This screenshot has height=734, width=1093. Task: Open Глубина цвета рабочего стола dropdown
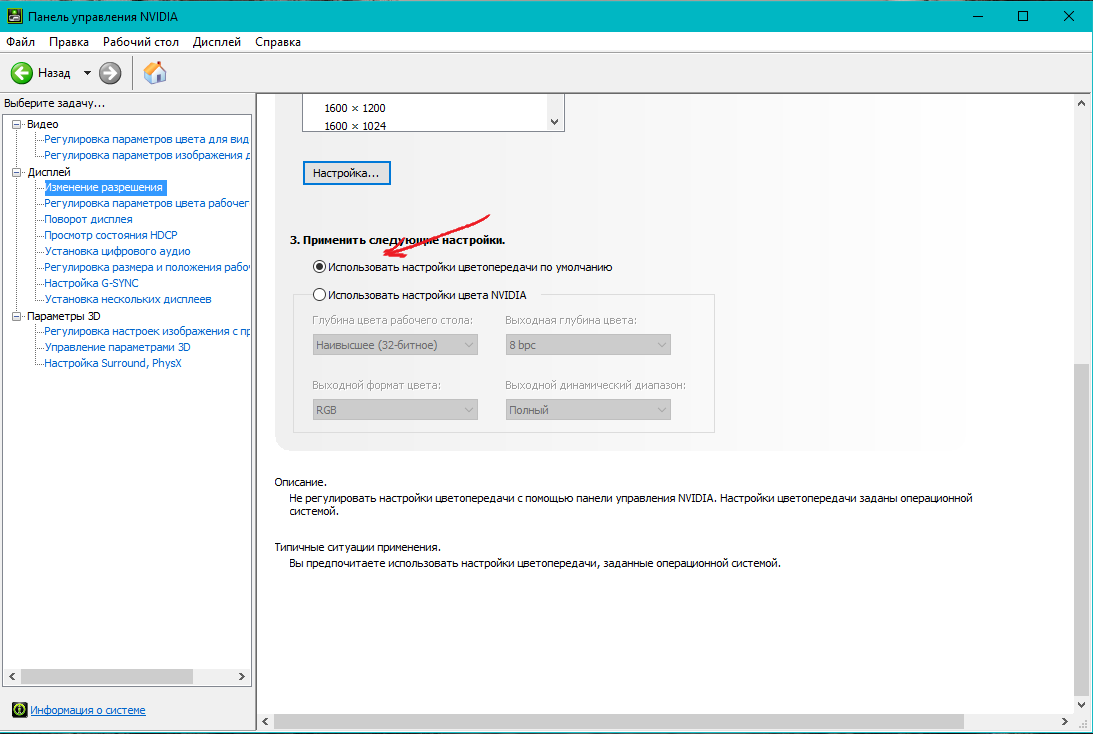coord(395,345)
